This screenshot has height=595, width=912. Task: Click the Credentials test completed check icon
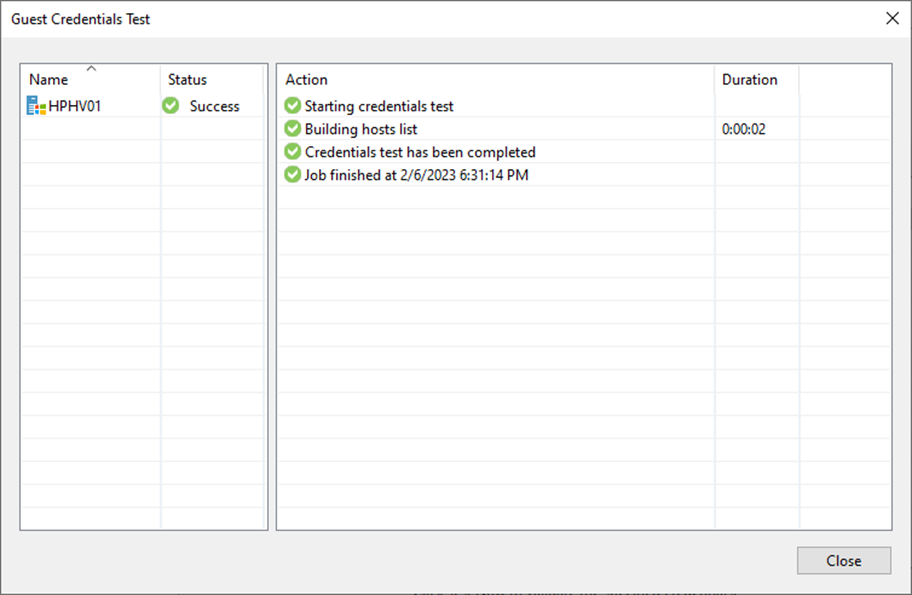click(x=293, y=151)
